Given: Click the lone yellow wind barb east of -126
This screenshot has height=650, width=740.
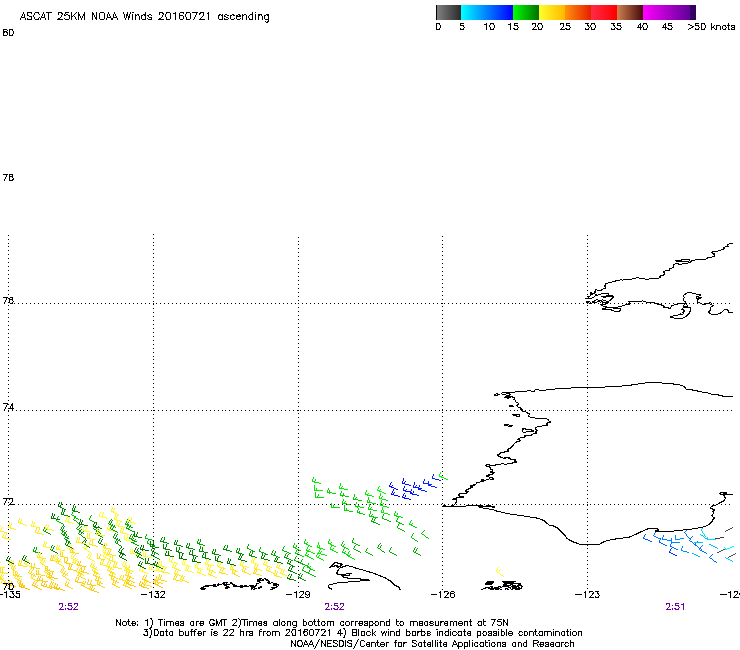Looking at the screenshot, I should point(499,572).
